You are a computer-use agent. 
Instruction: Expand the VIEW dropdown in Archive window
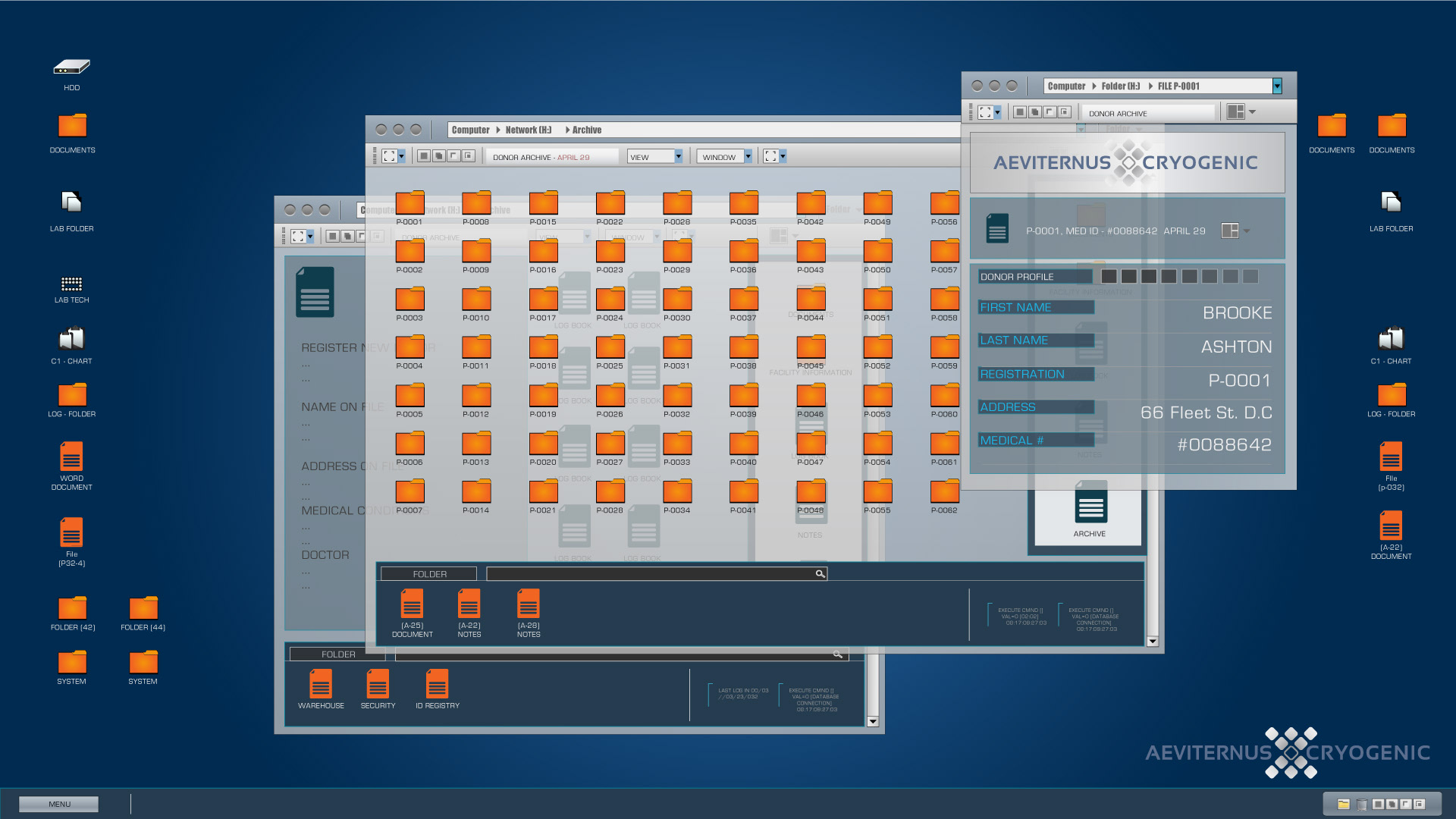tap(678, 157)
